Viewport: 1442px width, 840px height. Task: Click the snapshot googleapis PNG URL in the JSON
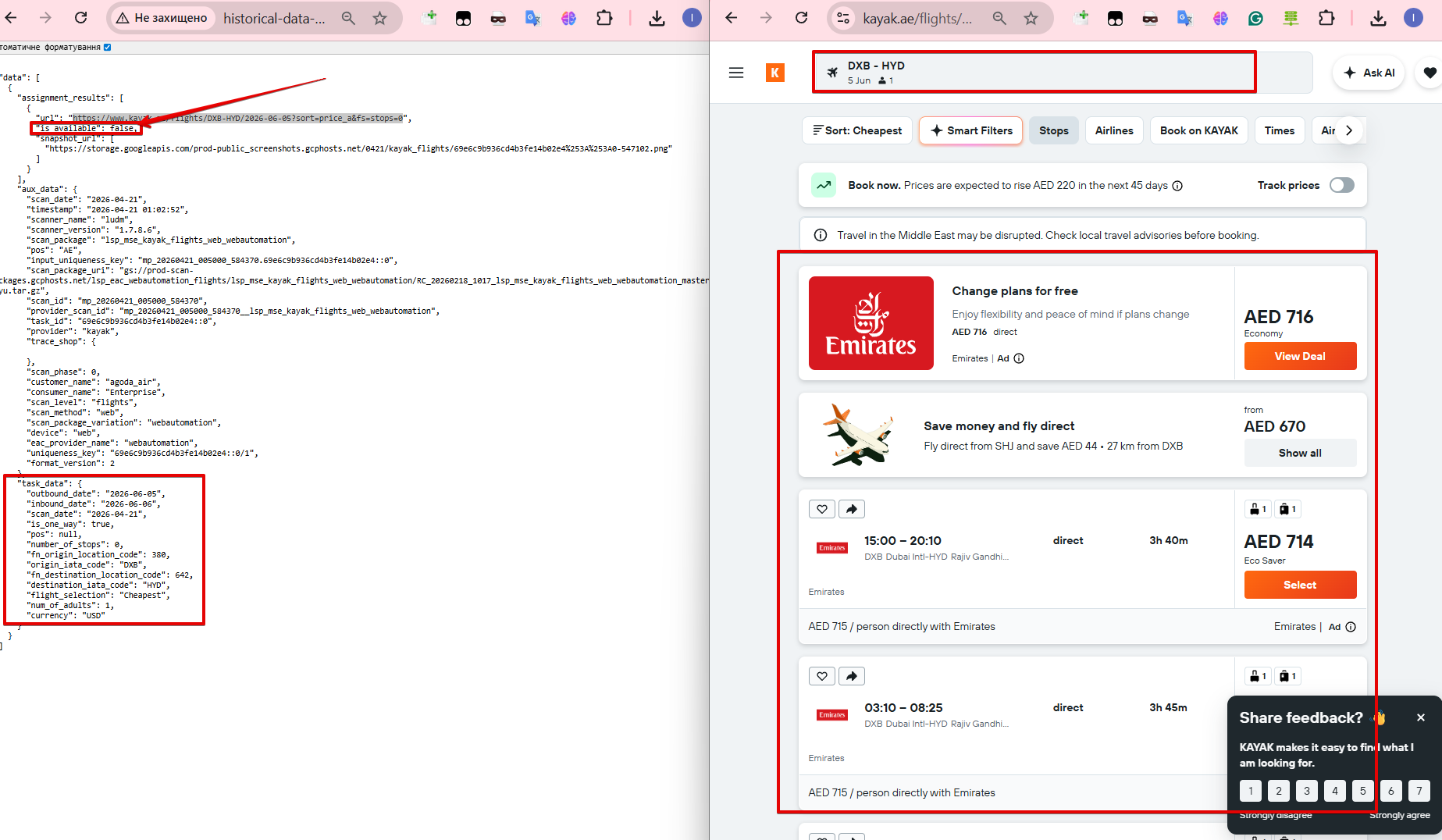pyautogui.click(x=358, y=148)
